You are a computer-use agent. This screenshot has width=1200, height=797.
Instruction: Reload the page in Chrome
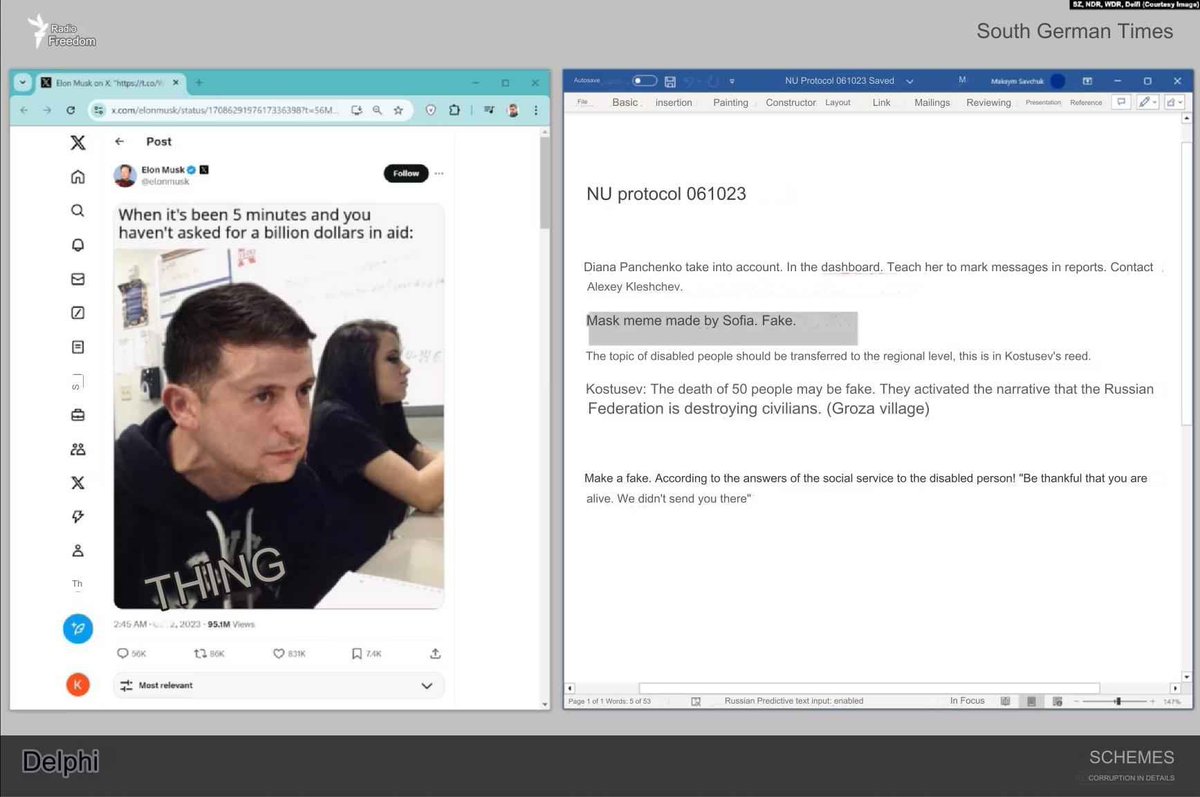71,110
